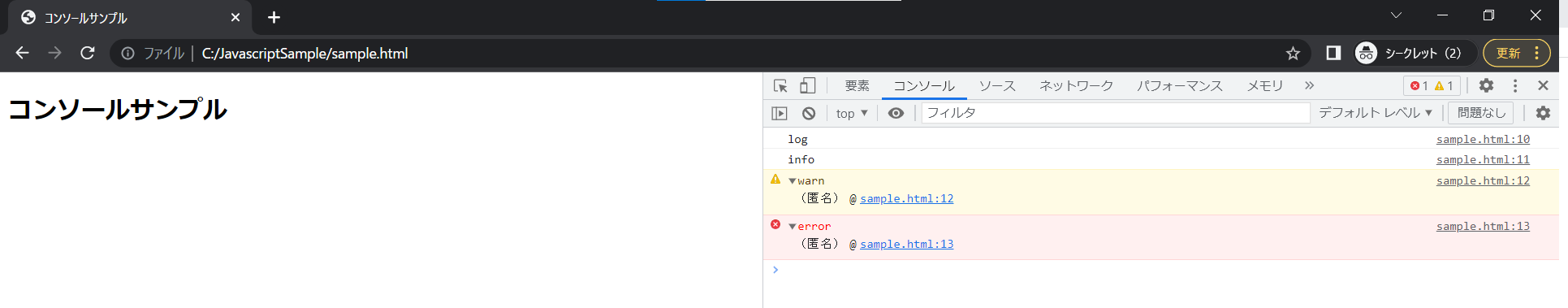Image resolution: width=1568 pixels, height=308 pixels.
Task: Click the 更新 update button
Action: click(x=1508, y=53)
